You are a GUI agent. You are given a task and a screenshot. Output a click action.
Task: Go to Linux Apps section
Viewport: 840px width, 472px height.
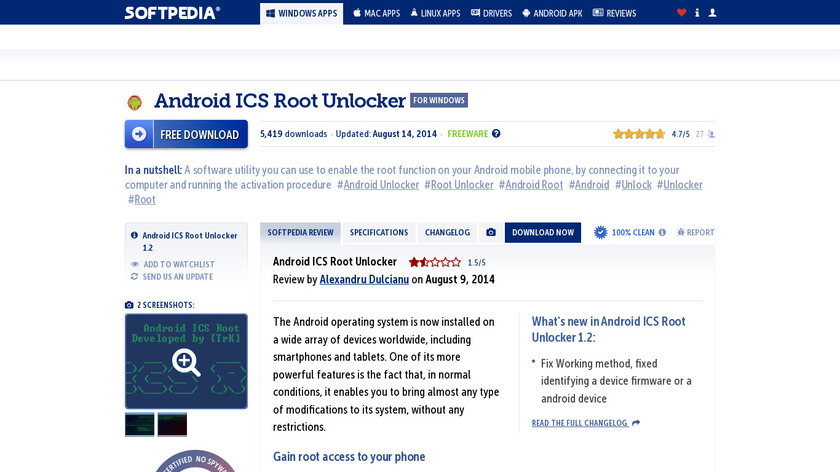436,13
